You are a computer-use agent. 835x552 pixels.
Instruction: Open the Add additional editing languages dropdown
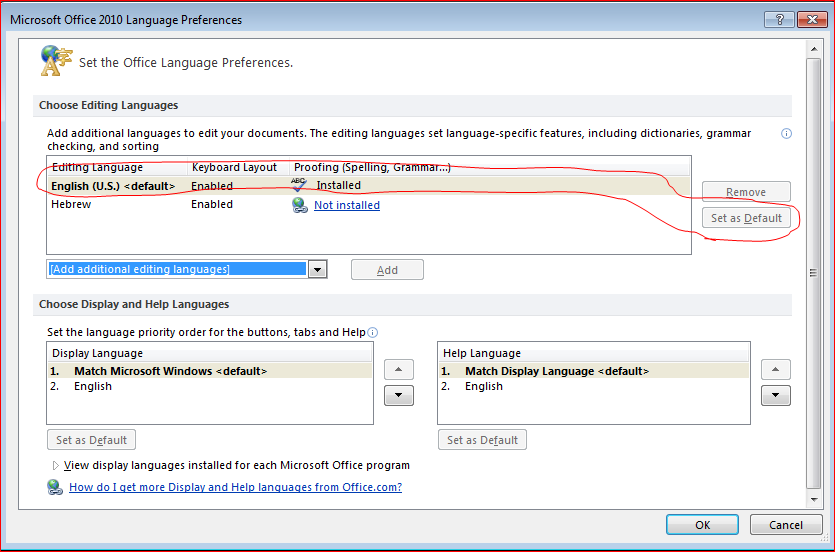point(317,270)
